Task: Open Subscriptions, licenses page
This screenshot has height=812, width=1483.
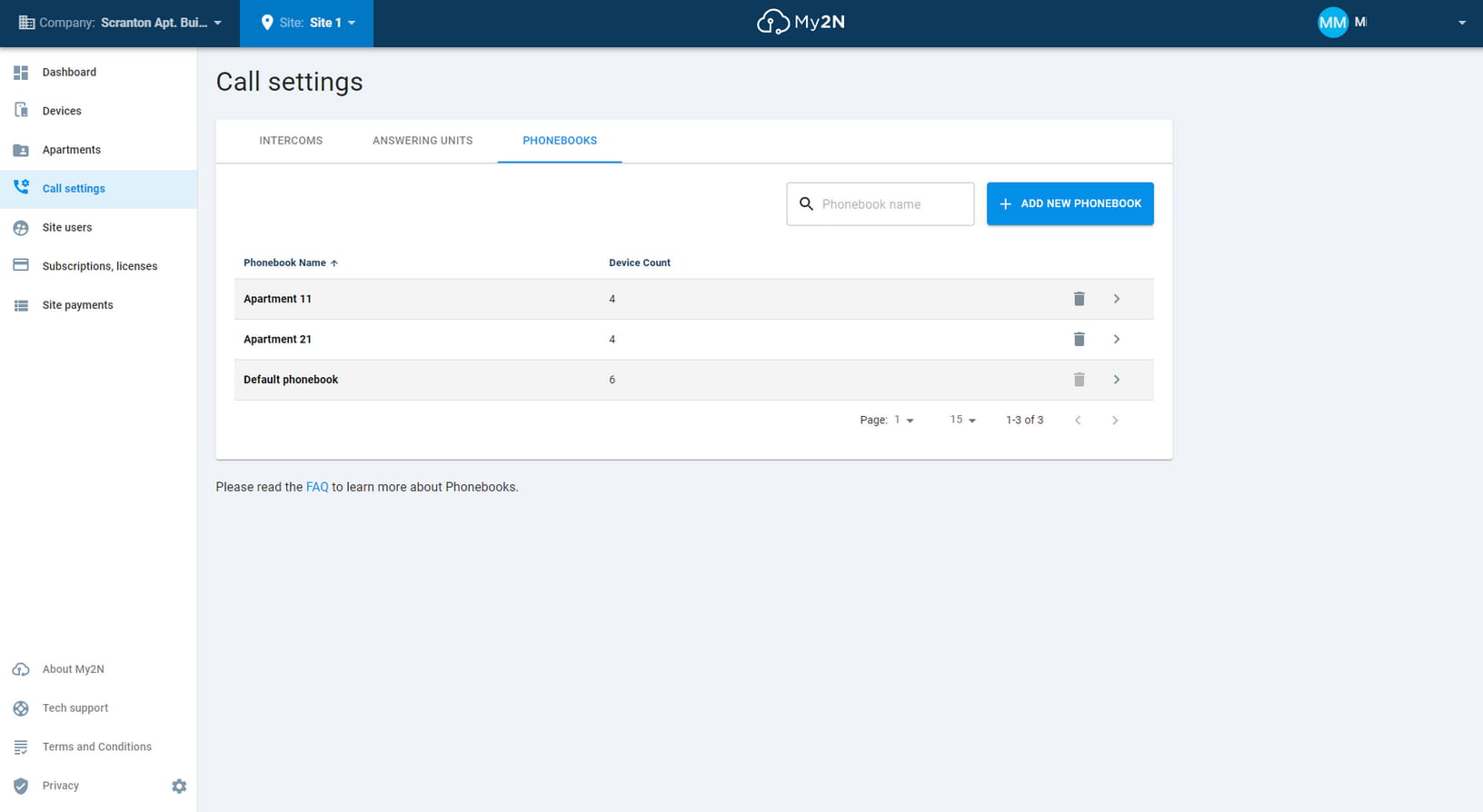Action: pos(98,266)
